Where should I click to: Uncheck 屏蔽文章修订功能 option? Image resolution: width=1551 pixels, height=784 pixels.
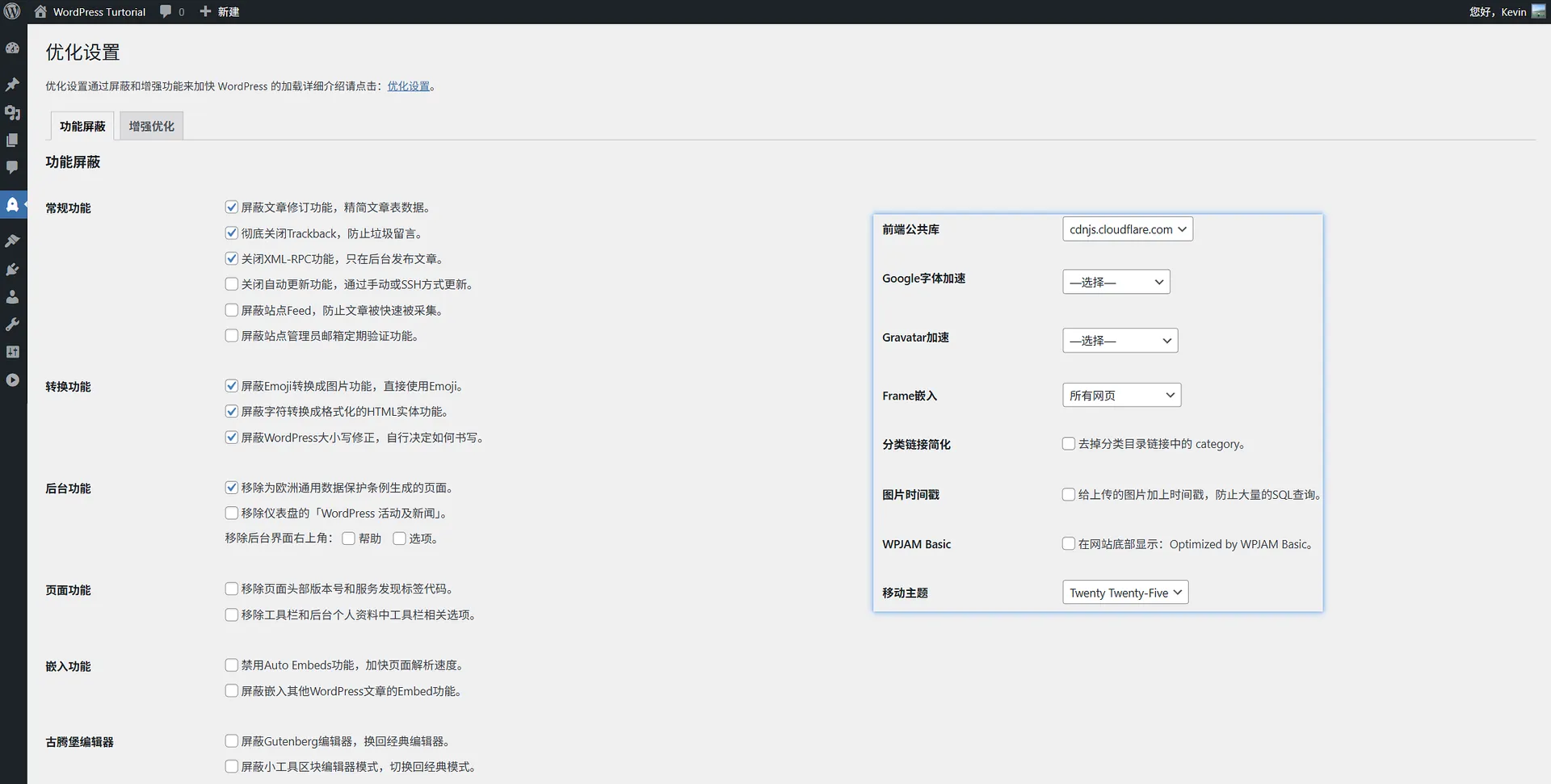point(231,207)
